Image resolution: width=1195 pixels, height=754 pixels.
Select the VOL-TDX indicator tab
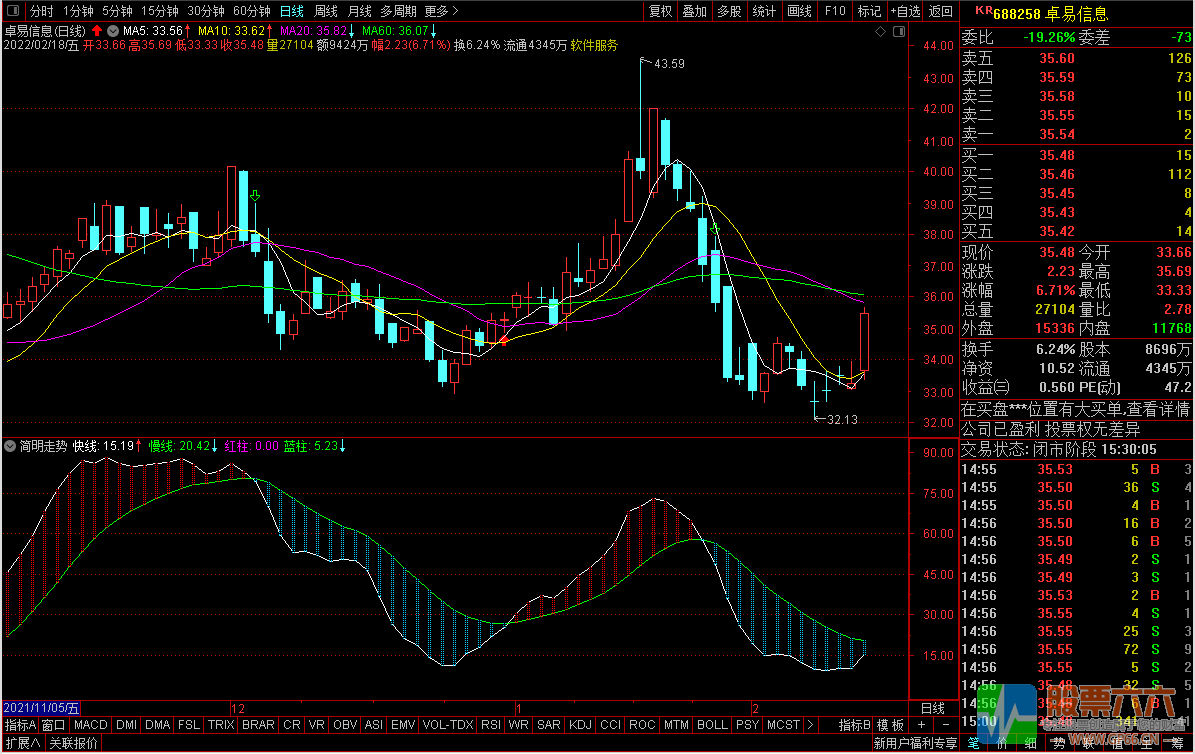448,725
